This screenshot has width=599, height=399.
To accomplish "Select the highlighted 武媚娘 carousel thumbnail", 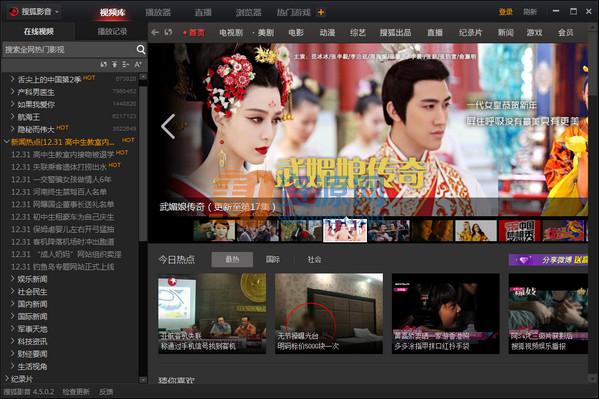I will pyautogui.click(x=345, y=230).
